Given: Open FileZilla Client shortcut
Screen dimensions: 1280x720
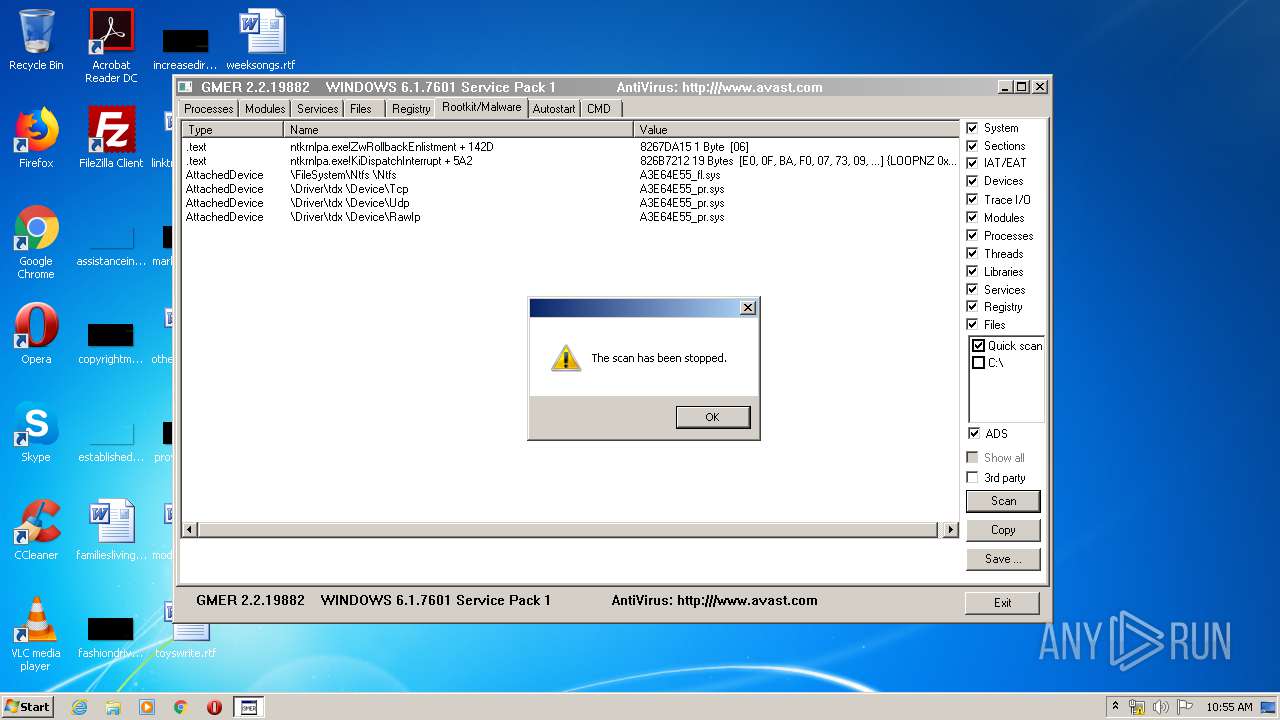Looking at the screenshot, I should pos(111,138).
